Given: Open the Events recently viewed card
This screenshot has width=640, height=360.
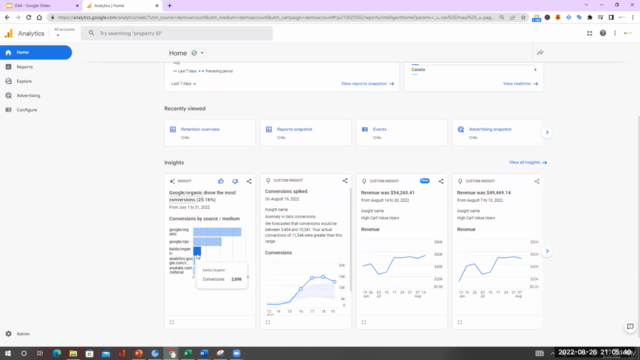Looking at the screenshot, I should (402, 133).
